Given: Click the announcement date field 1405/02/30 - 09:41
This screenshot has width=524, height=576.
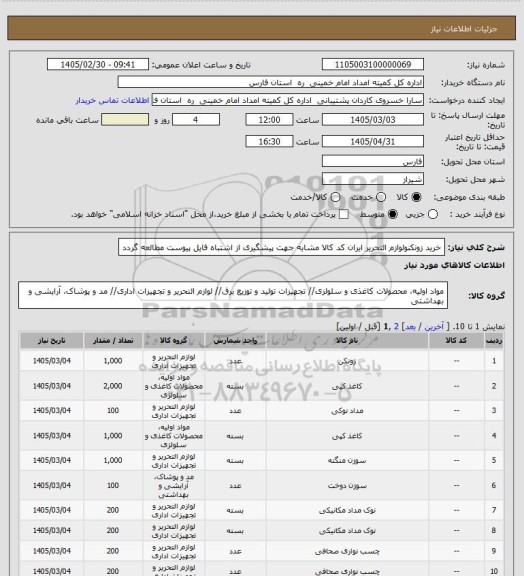Looking at the screenshot, I should tap(98, 64).
